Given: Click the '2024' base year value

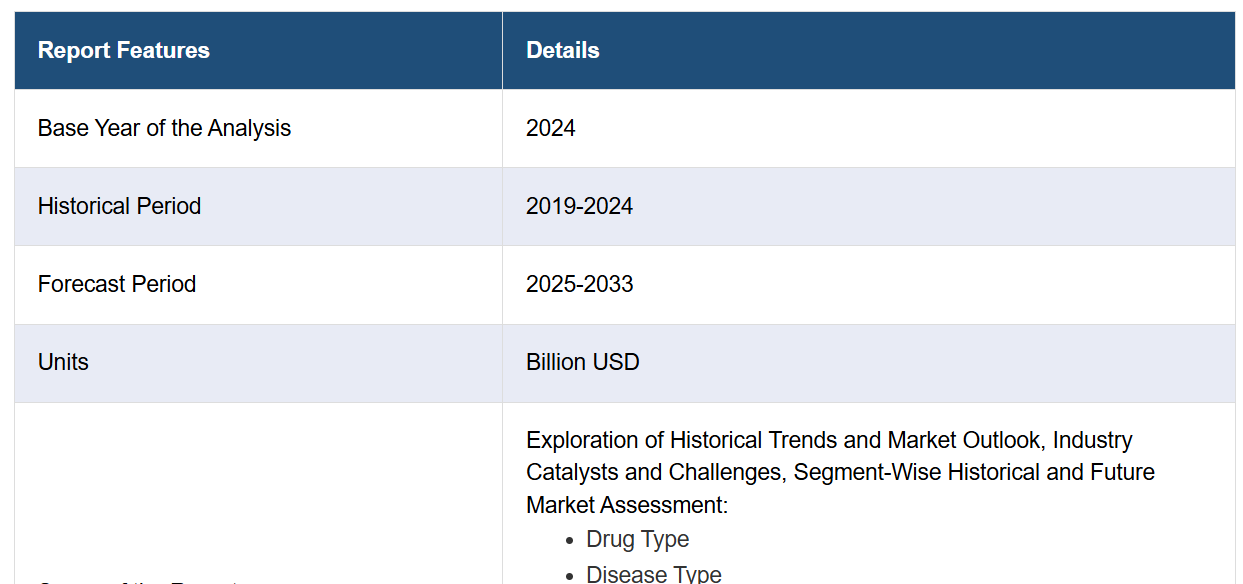Looking at the screenshot, I should click(551, 128).
